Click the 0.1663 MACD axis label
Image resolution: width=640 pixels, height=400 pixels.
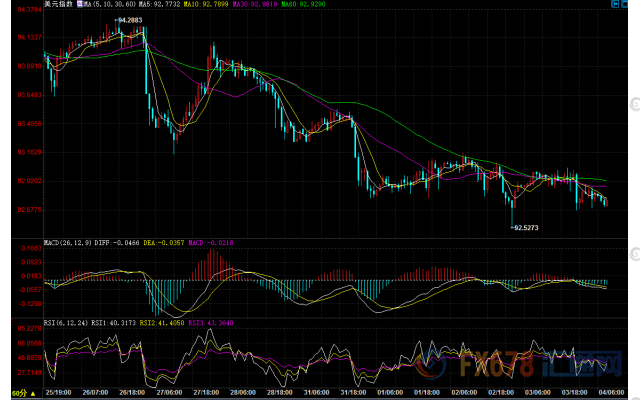[x=31, y=249]
